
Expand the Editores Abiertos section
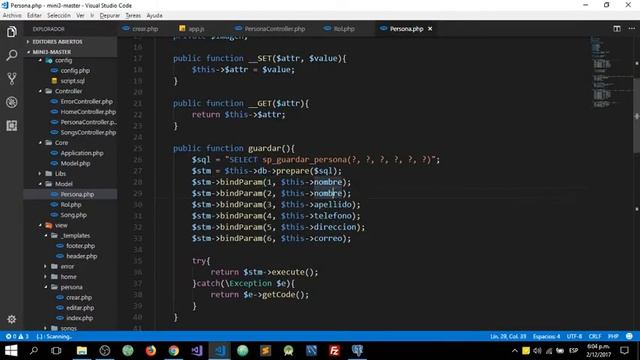(57, 42)
